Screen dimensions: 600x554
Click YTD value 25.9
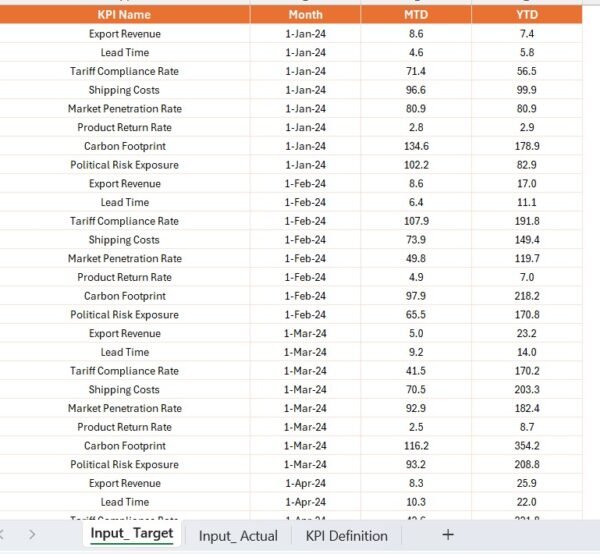click(527, 484)
